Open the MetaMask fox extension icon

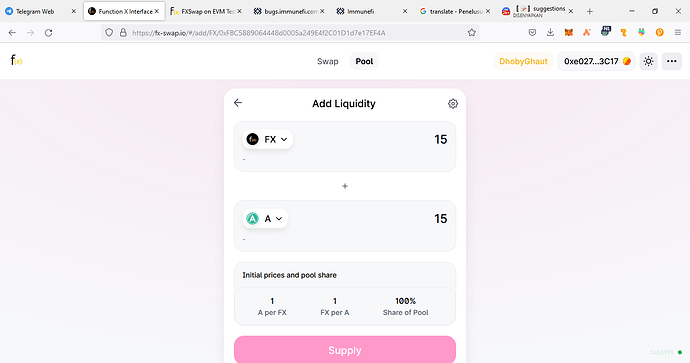569,32
